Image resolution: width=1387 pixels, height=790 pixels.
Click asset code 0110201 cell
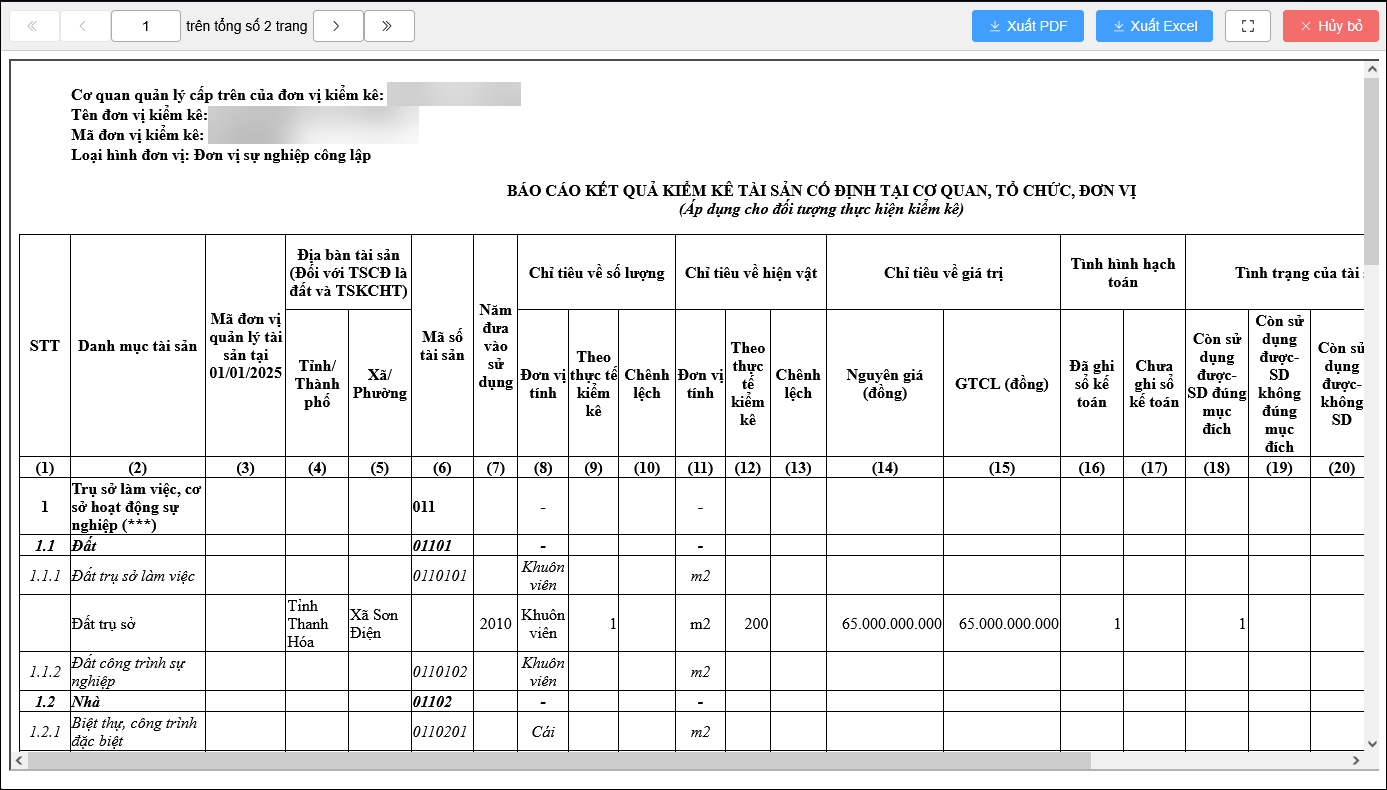441,732
